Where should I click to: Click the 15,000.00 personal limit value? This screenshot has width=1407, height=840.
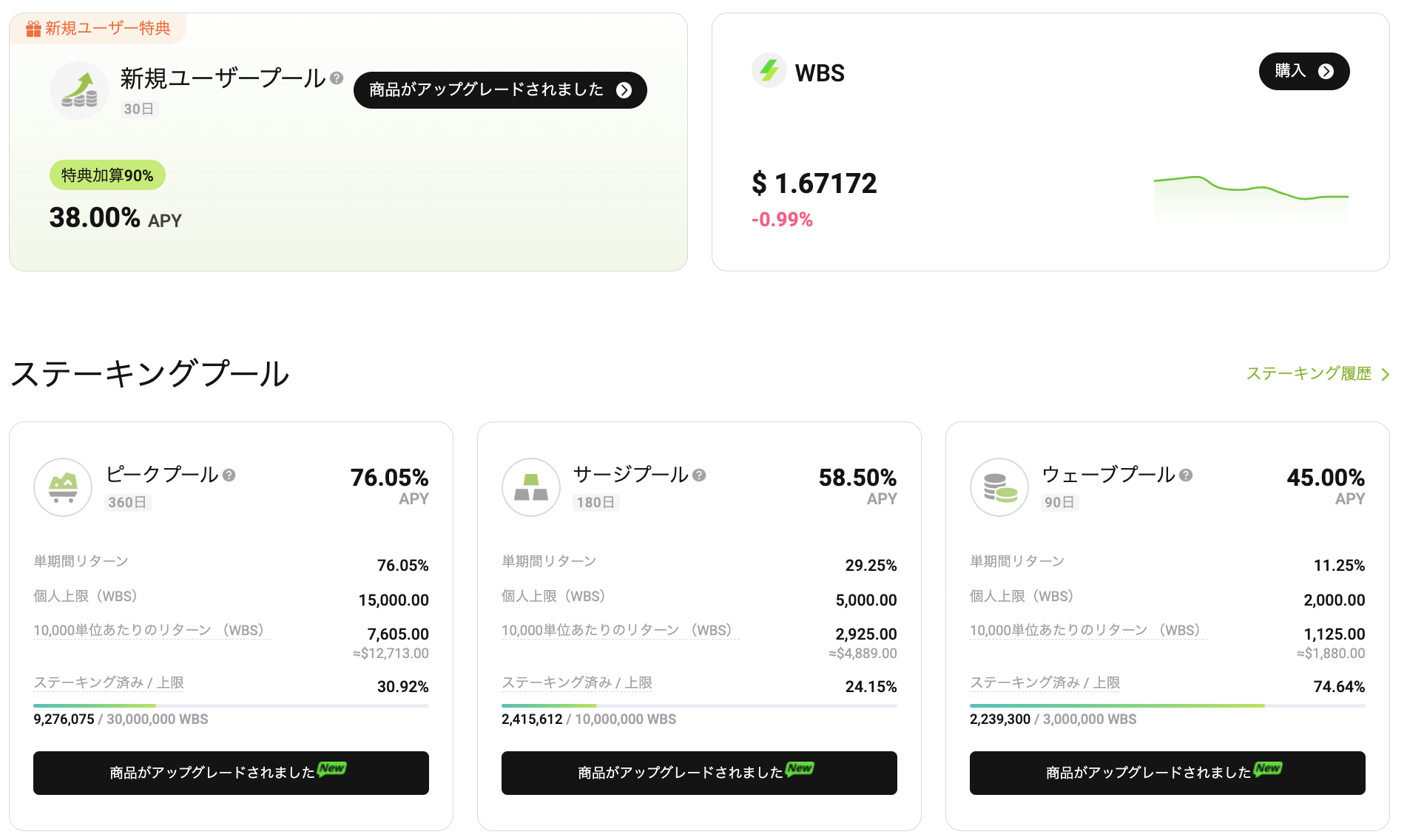point(394,600)
